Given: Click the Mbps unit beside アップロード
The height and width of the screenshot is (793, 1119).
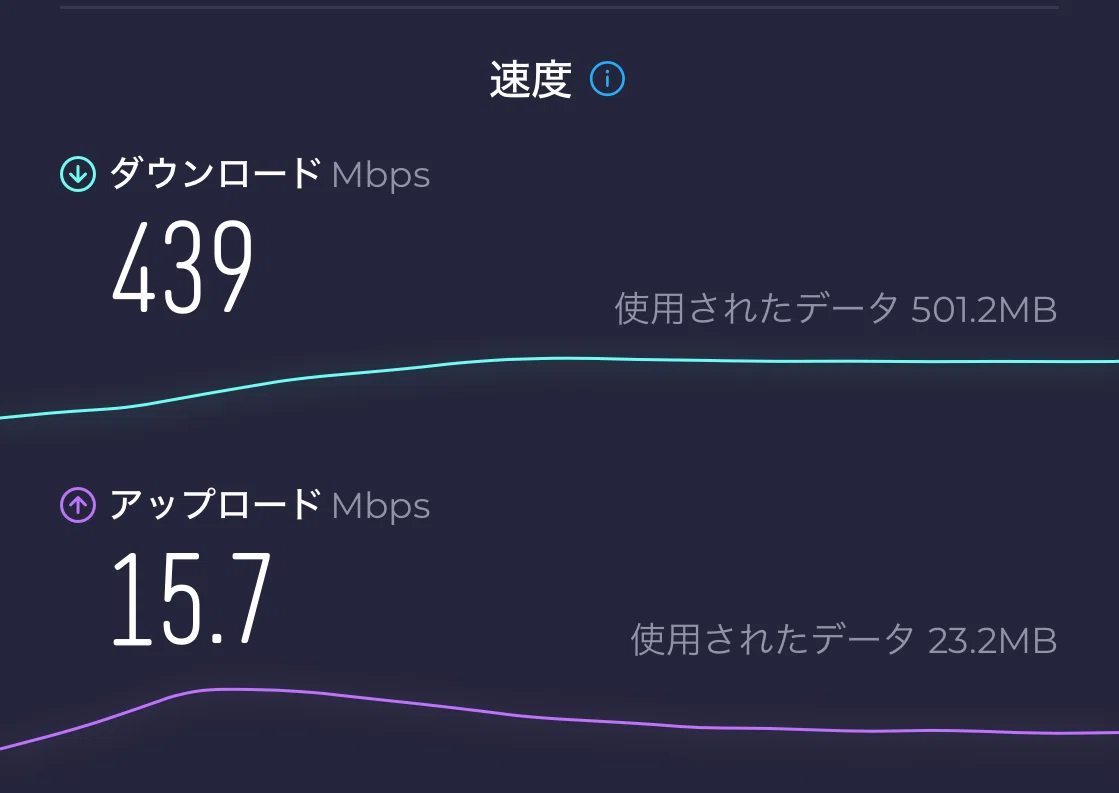Looking at the screenshot, I should click(380, 507).
